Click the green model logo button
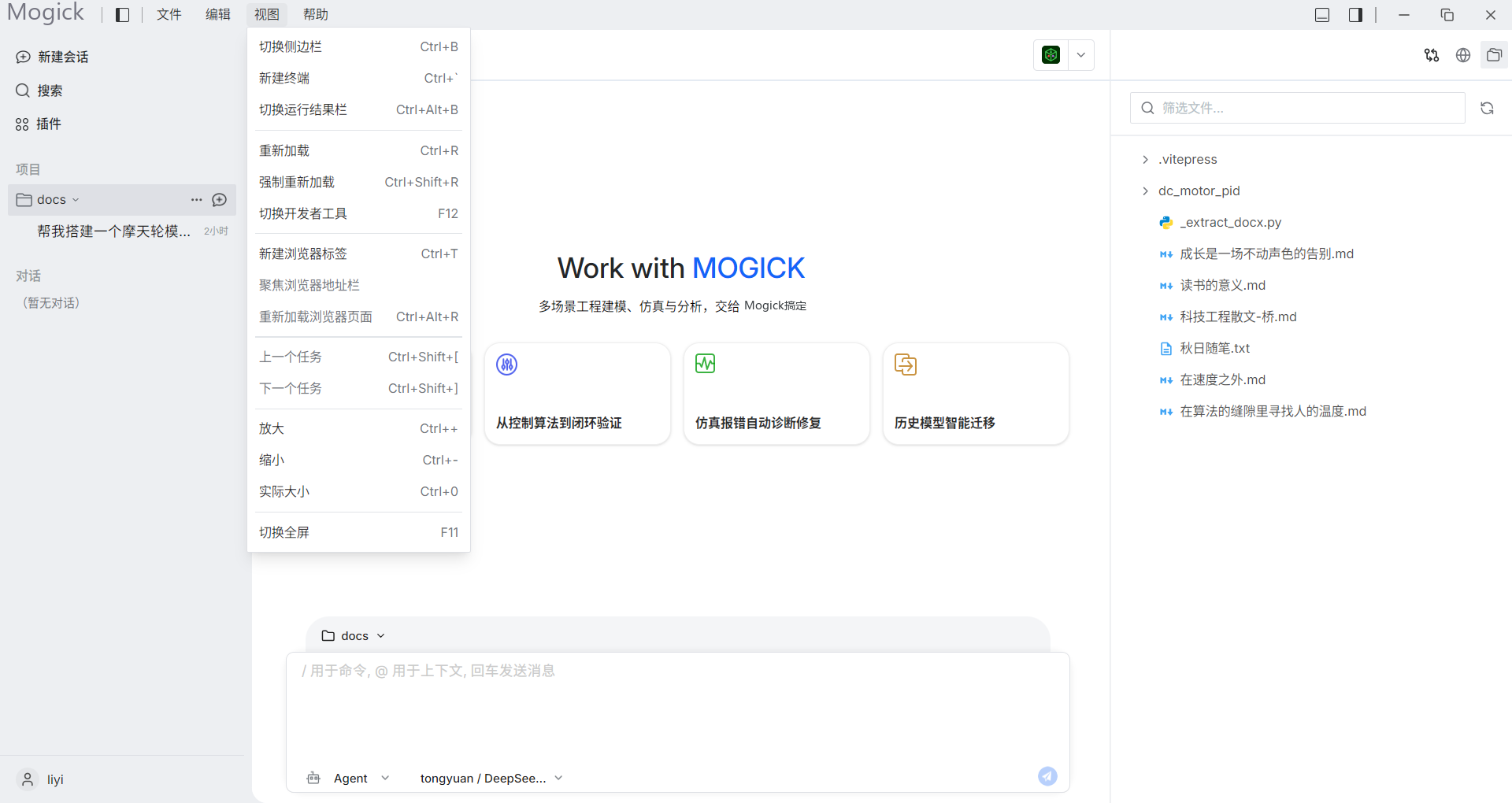The height and width of the screenshot is (803, 1512). click(x=1051, y=55)
